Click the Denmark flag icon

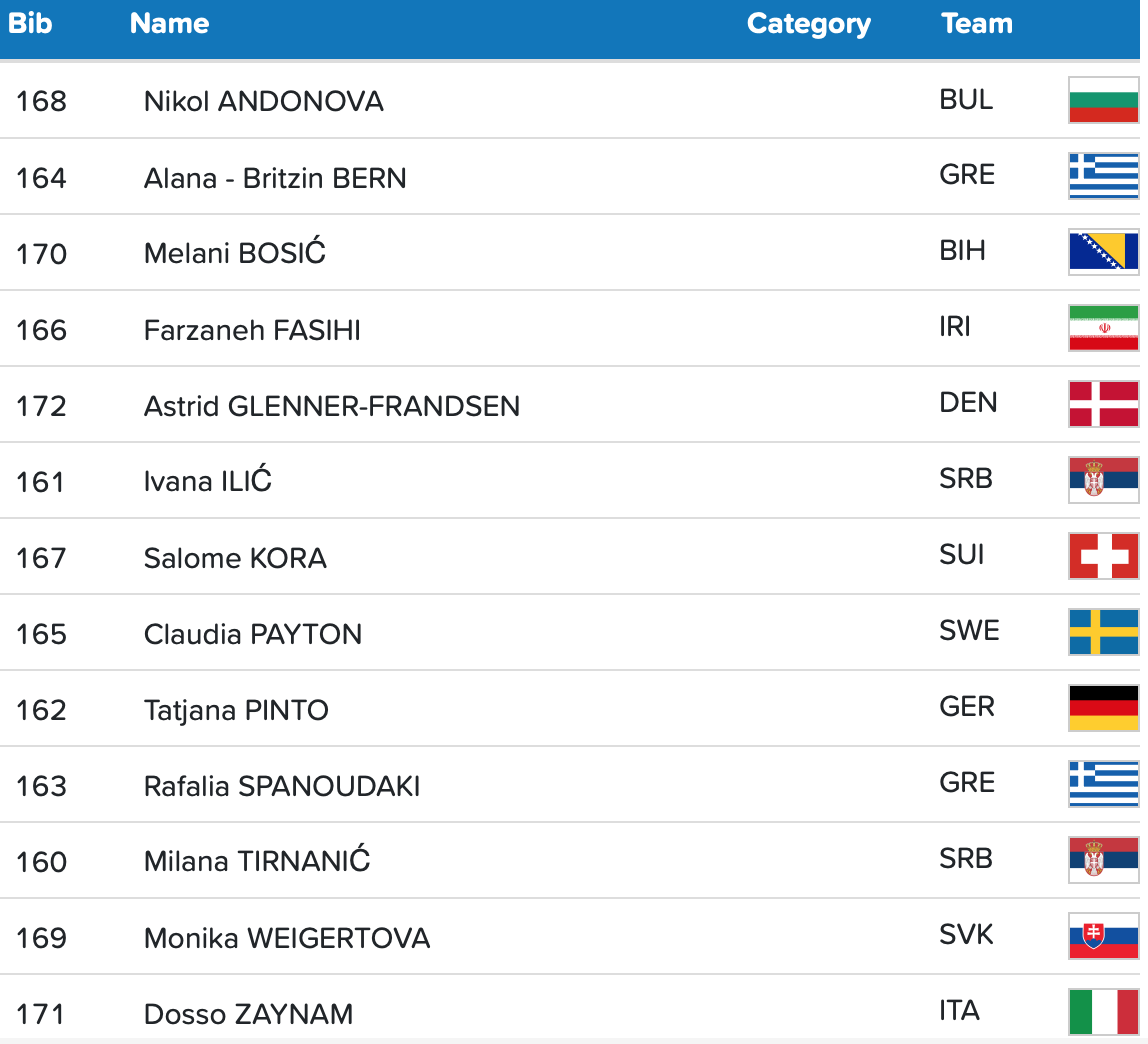pos(1103,404)
